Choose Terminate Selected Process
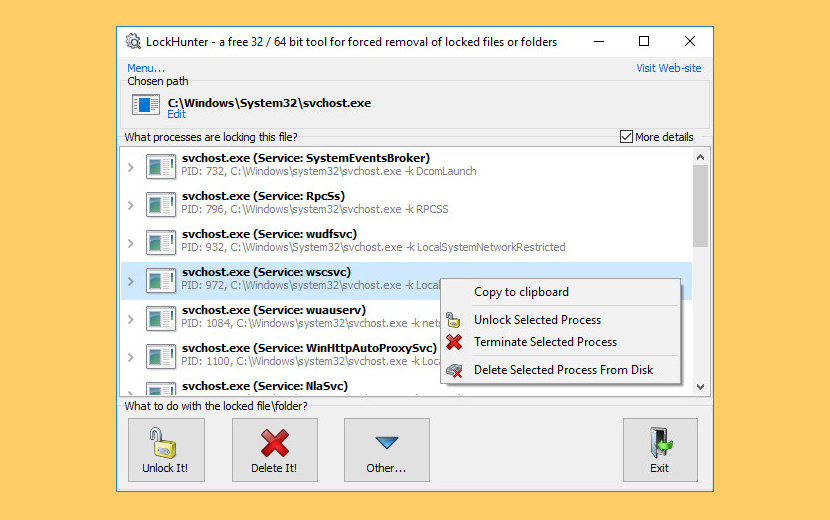The height and width of the screenshot is (520, 830). [561, 342]
